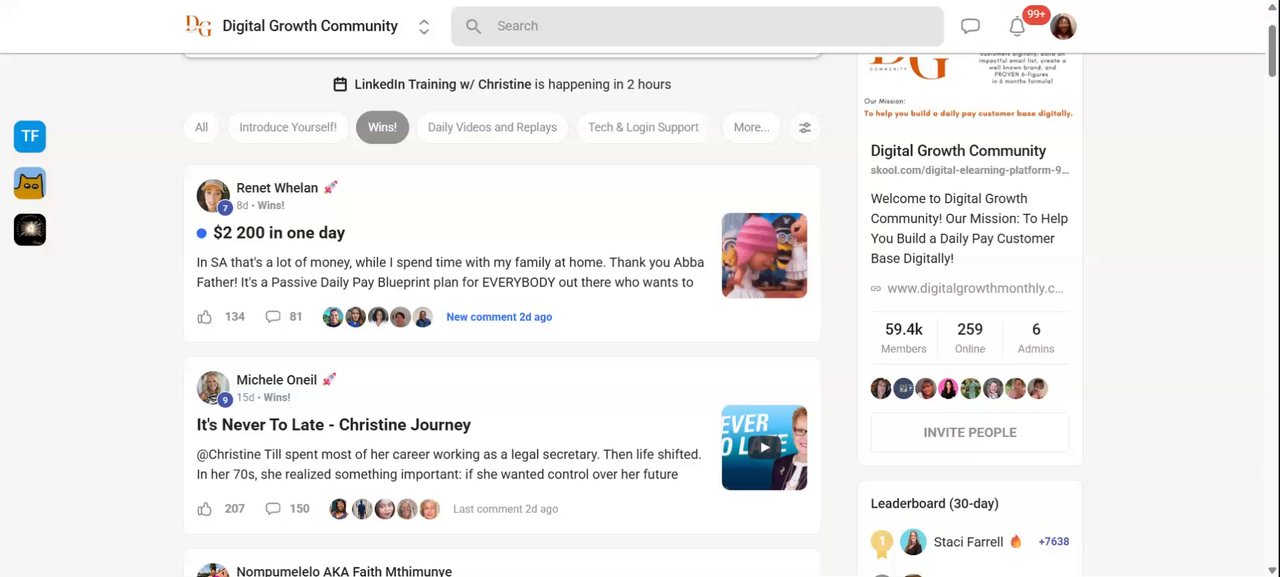The image size is (1280, 577).
Task: Select the Wins! category filter
Action: (382, 127)
